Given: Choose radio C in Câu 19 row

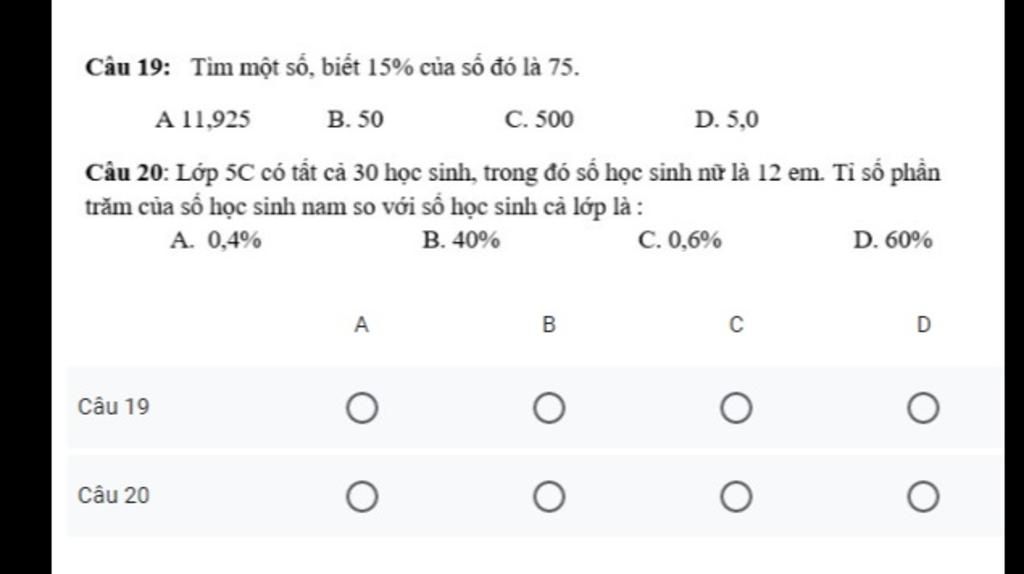Looking at the screenshot, I should [735, 408].
